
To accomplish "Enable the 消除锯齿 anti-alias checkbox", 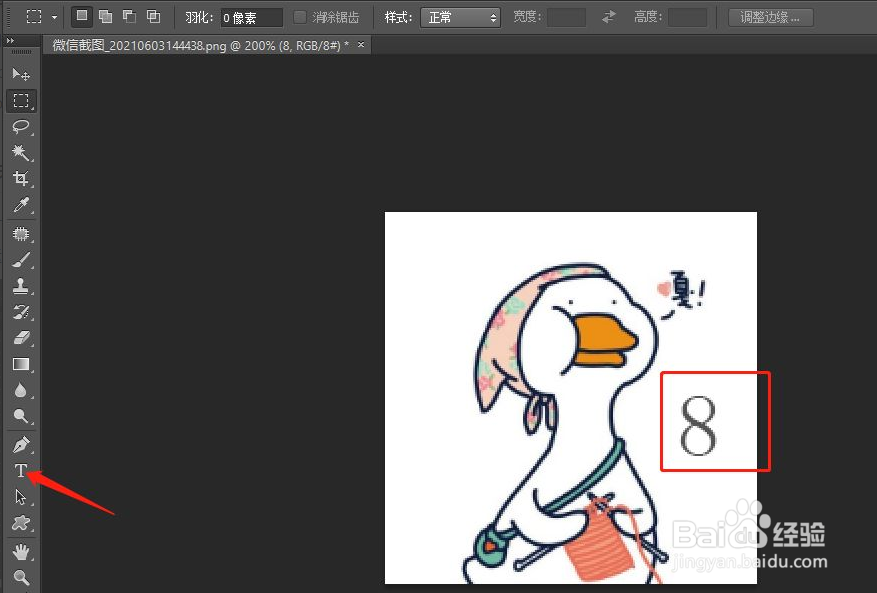I will tap(300, 16).
